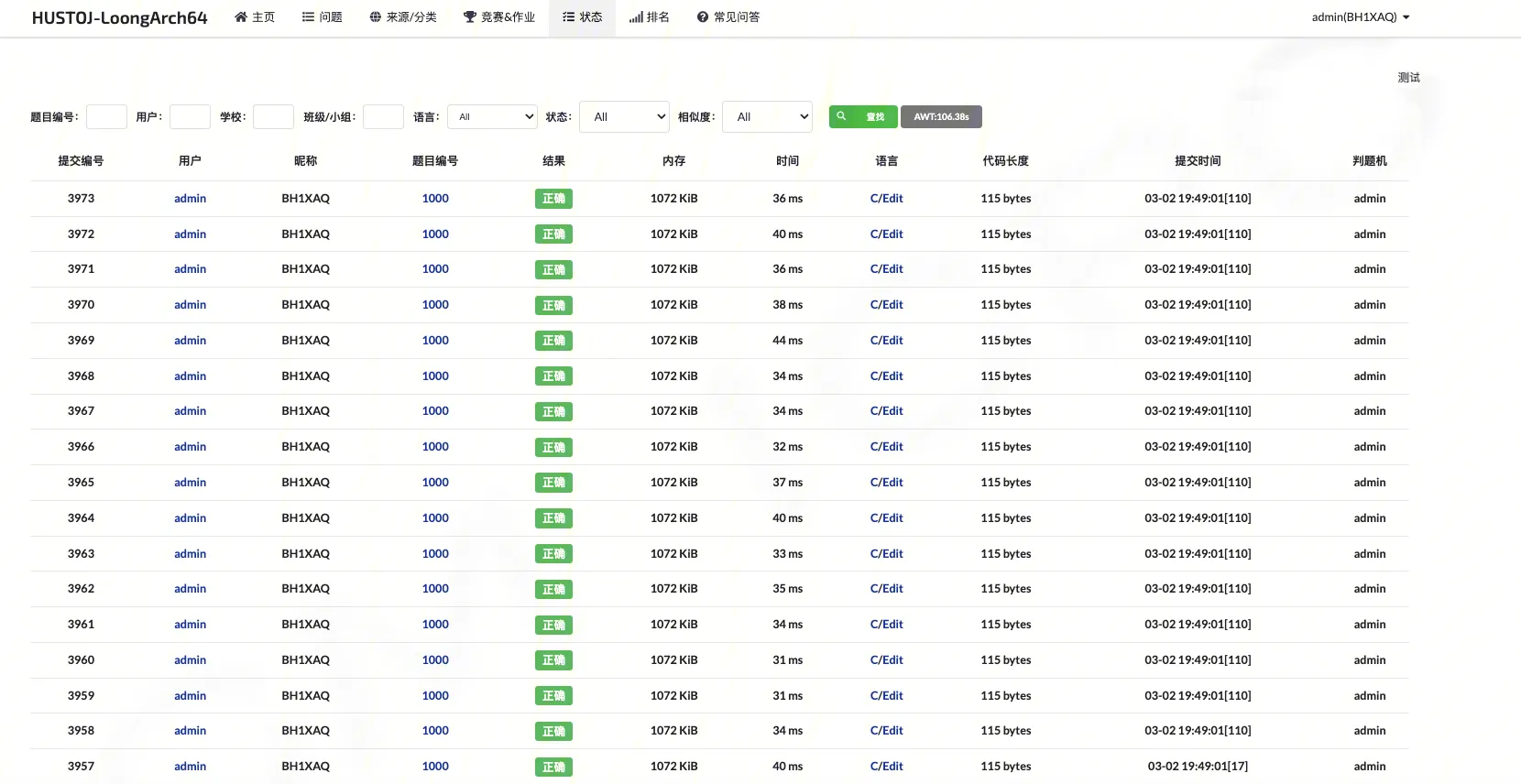Switch to the 状态 status tab

tap(582, 17)
